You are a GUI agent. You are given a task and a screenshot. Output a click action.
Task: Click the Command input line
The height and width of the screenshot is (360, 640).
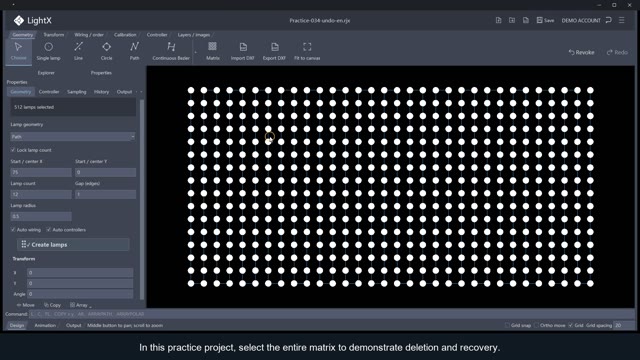tap(331, 314)
